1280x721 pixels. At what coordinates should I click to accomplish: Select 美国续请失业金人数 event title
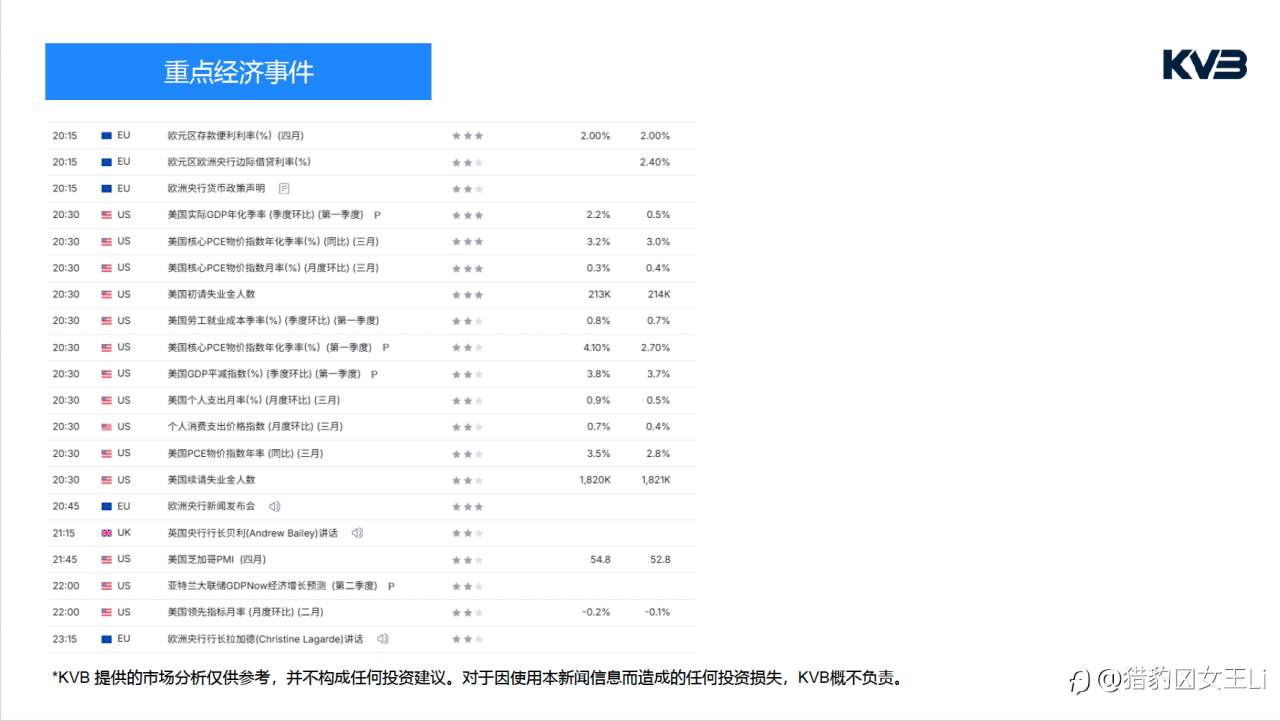211,480
